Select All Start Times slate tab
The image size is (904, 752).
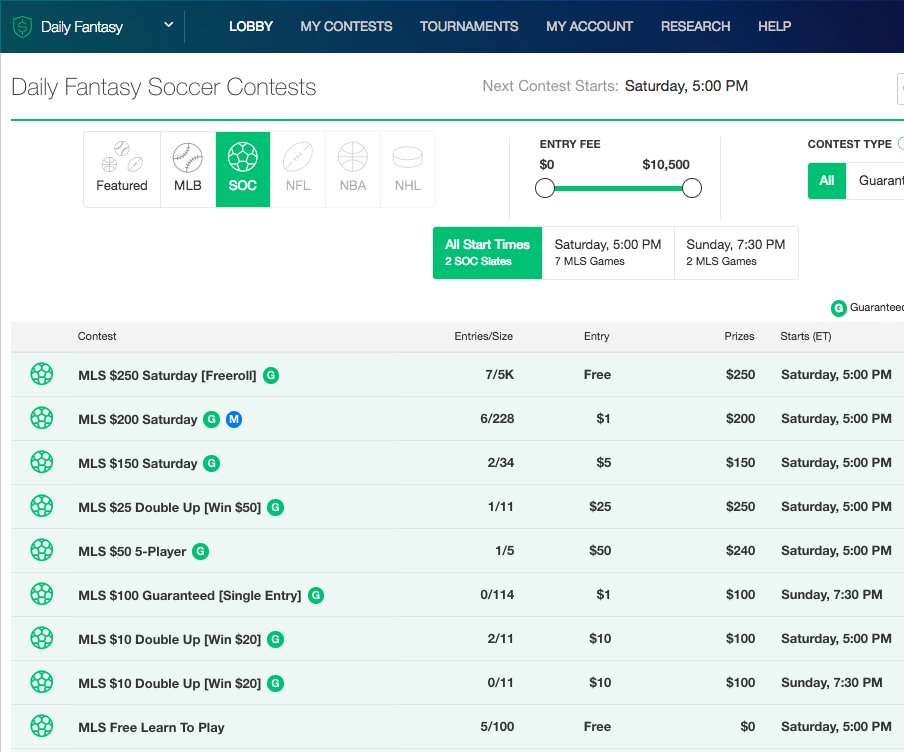[487, 253]
